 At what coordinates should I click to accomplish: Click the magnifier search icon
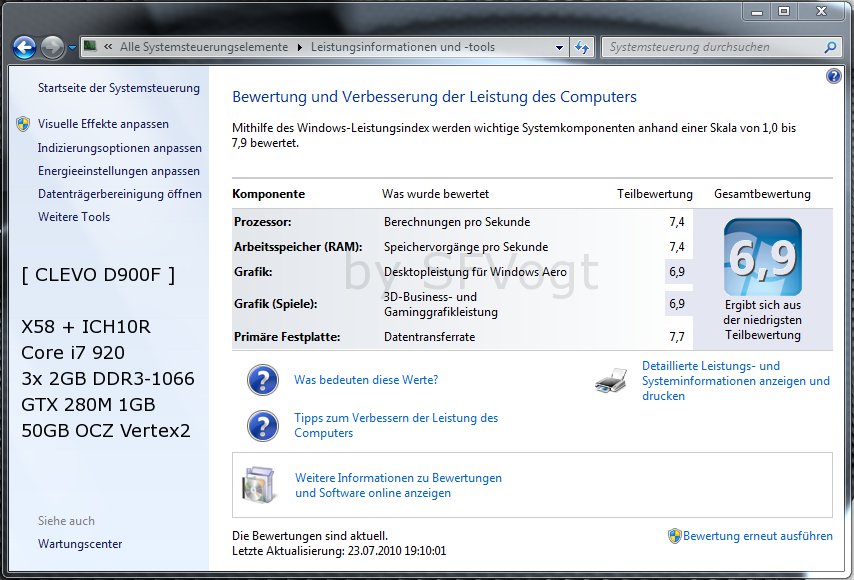[x=829, y=47]
